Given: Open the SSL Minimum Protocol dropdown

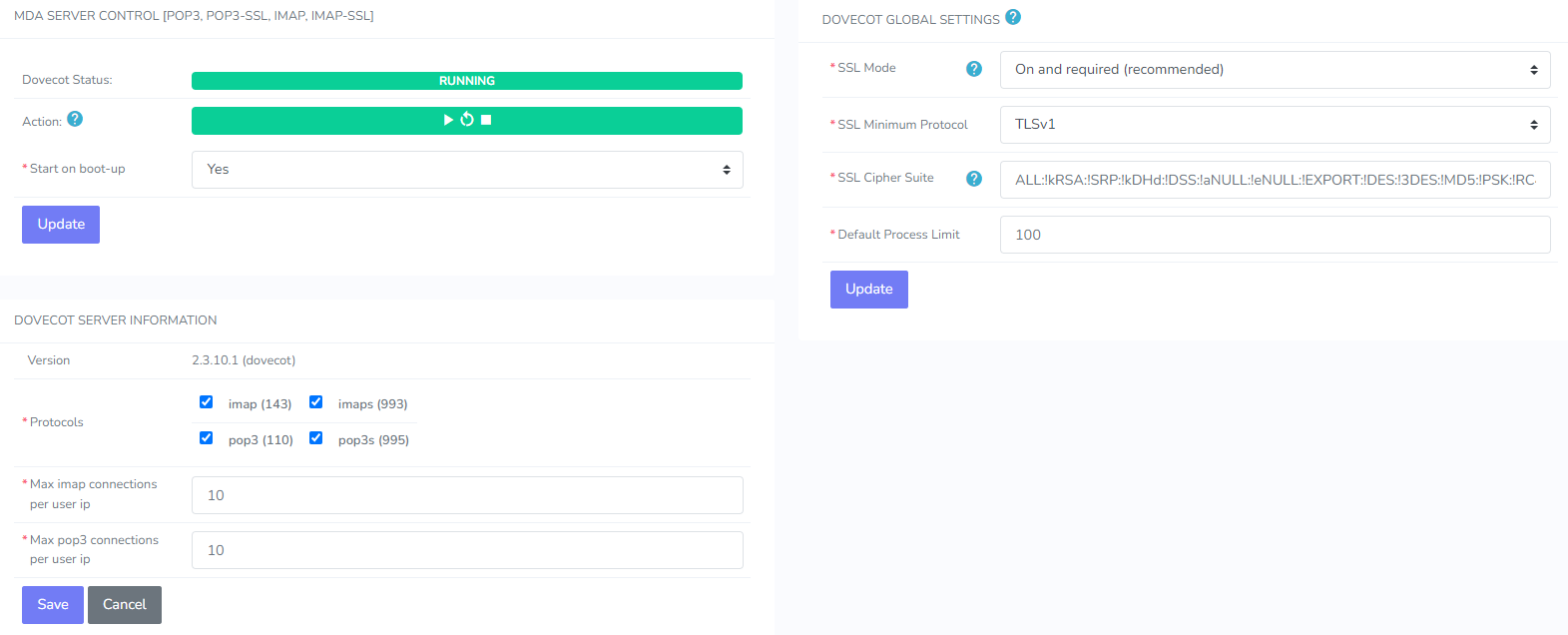Looking at the screenshot, I should coord(1275,125).
